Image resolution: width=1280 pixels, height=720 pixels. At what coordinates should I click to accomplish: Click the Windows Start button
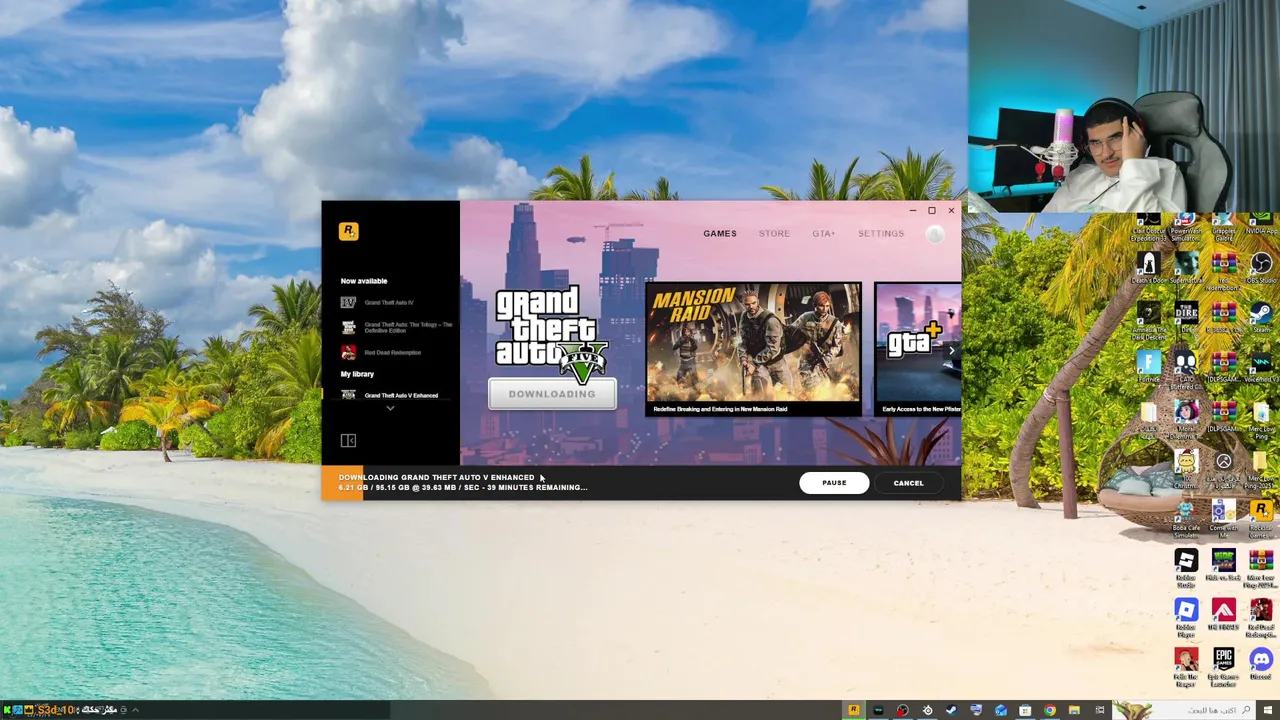(1267, 710)
